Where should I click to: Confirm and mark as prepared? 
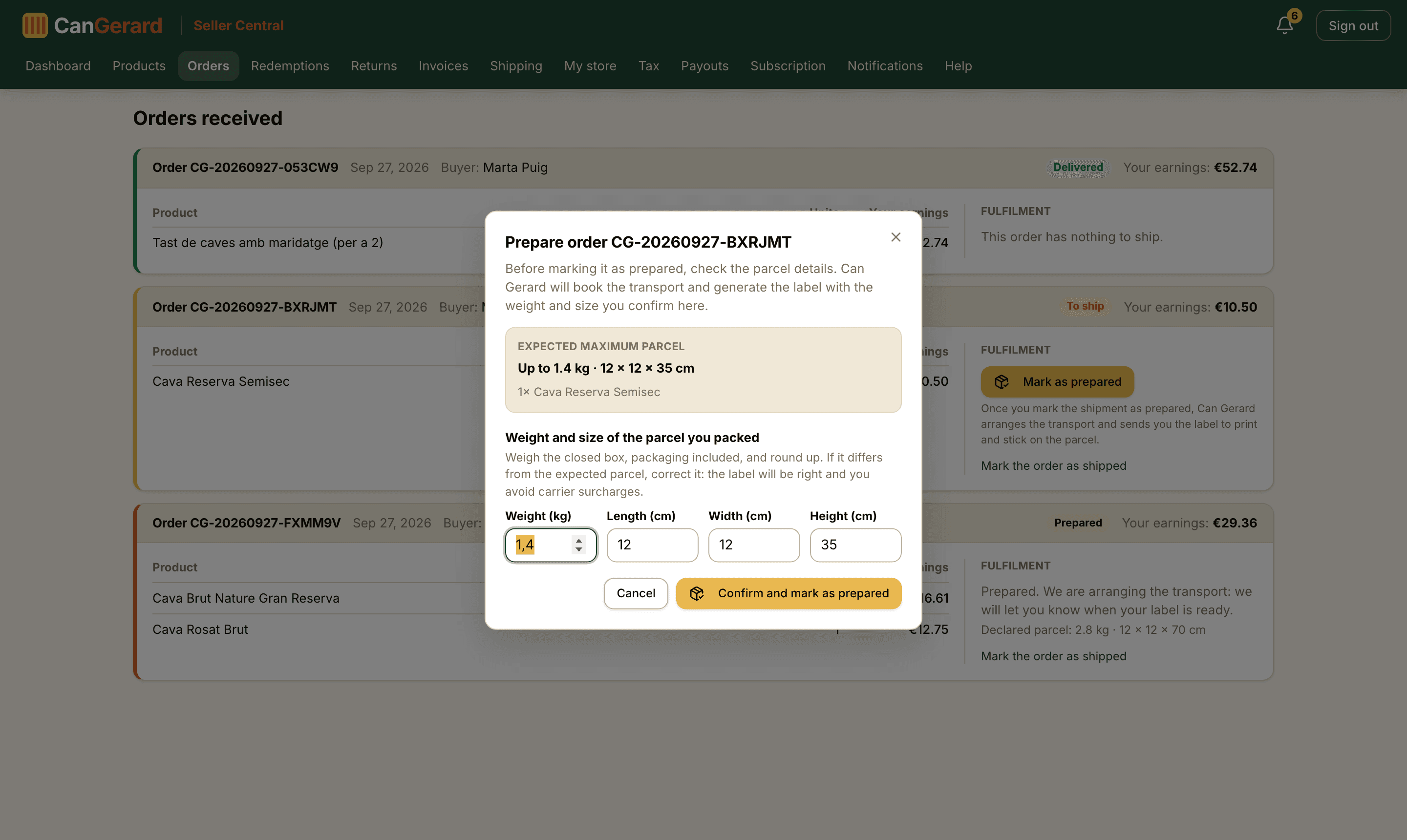pyautogui.click(x=789, y=593)
